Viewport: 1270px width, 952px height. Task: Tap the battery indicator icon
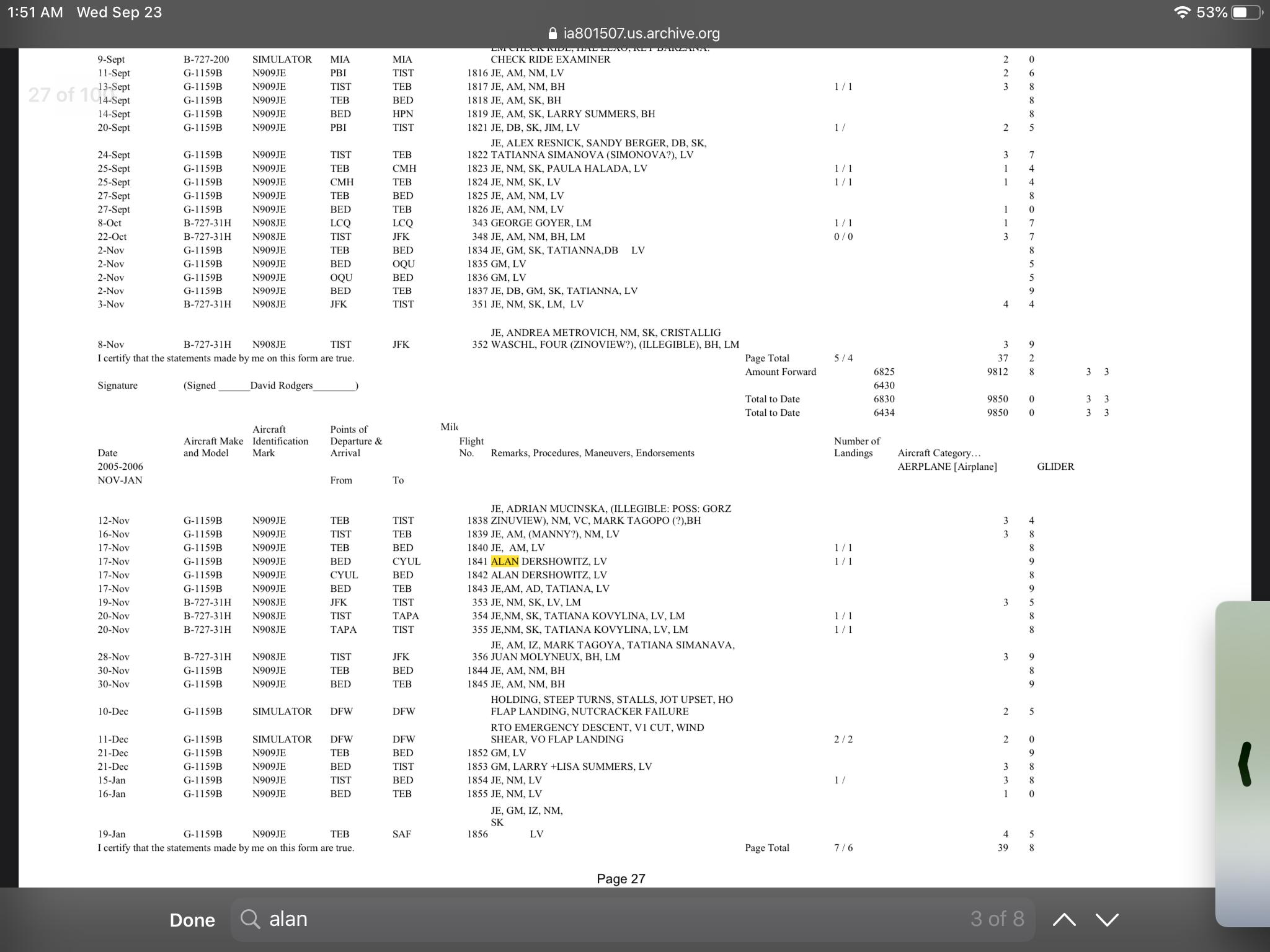pos(1246,12)
